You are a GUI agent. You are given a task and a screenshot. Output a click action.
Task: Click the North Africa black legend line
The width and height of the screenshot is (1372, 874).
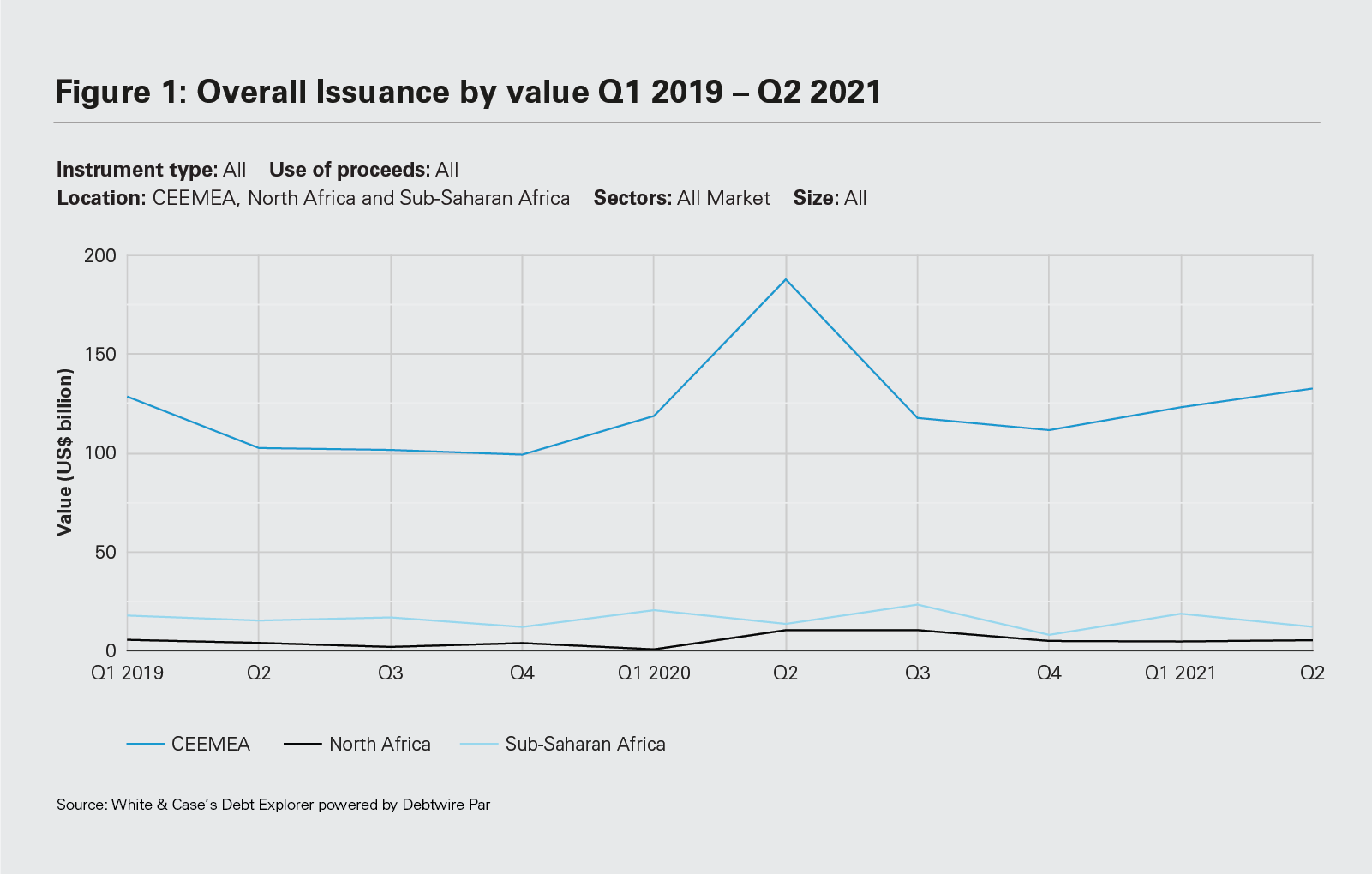303,744
